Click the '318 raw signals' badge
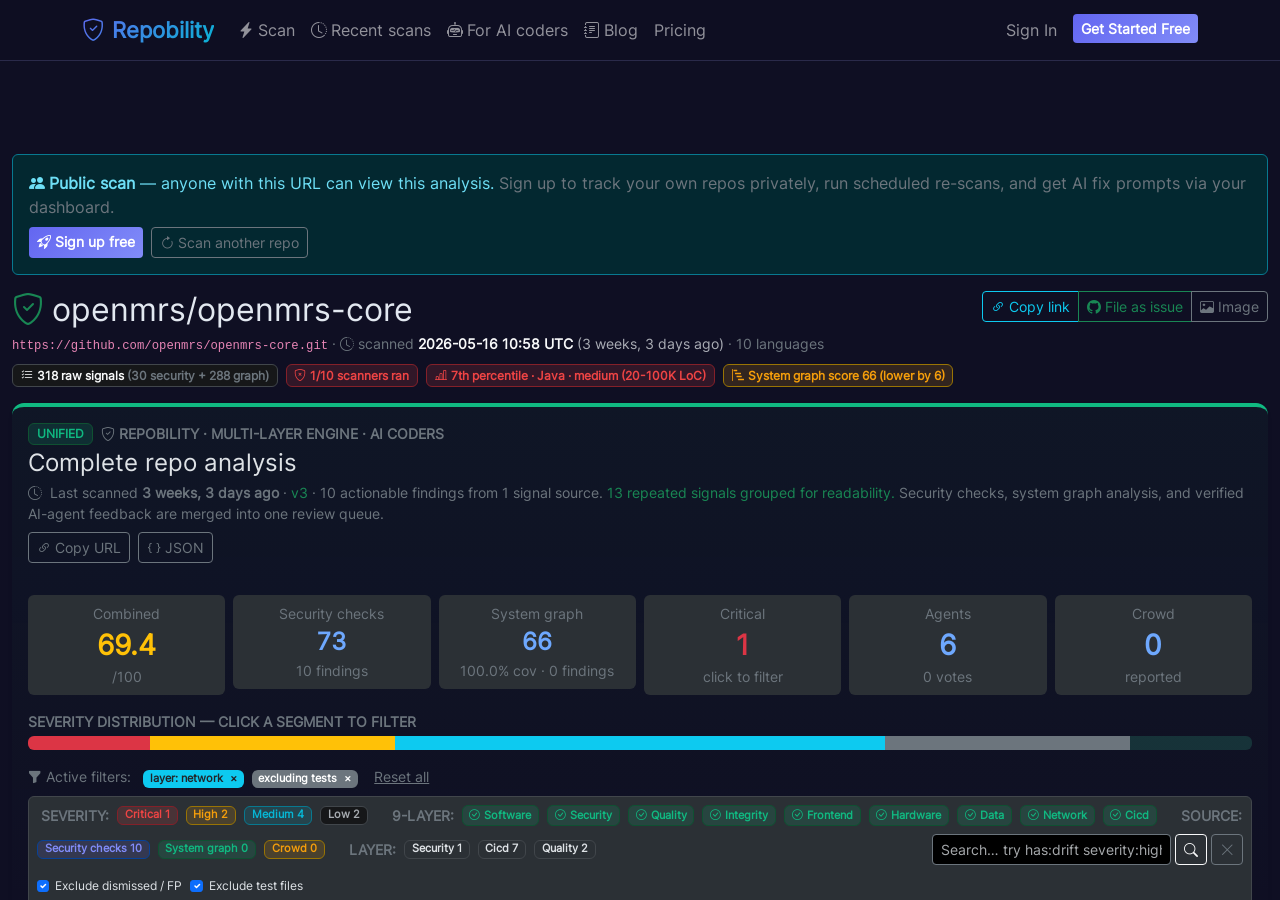This screenshot has width=1280, height=900. click(145, 376)
